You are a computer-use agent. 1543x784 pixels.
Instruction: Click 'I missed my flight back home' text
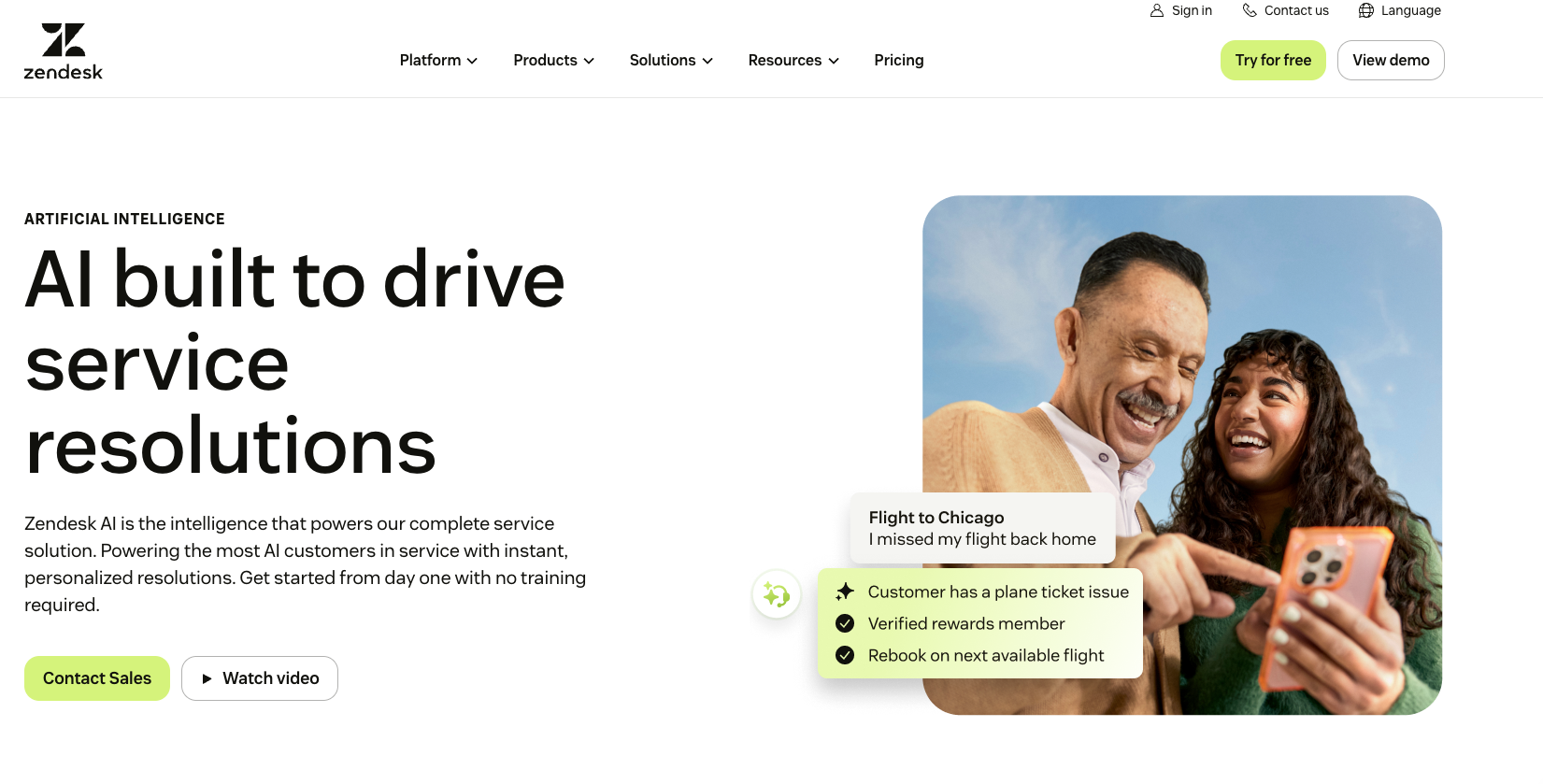tap(982, 539)
